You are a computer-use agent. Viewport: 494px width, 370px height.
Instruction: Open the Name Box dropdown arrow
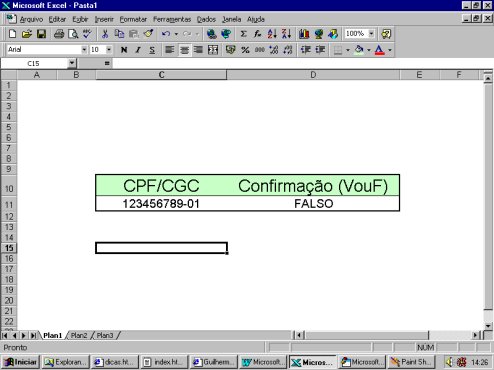(72, 63)
